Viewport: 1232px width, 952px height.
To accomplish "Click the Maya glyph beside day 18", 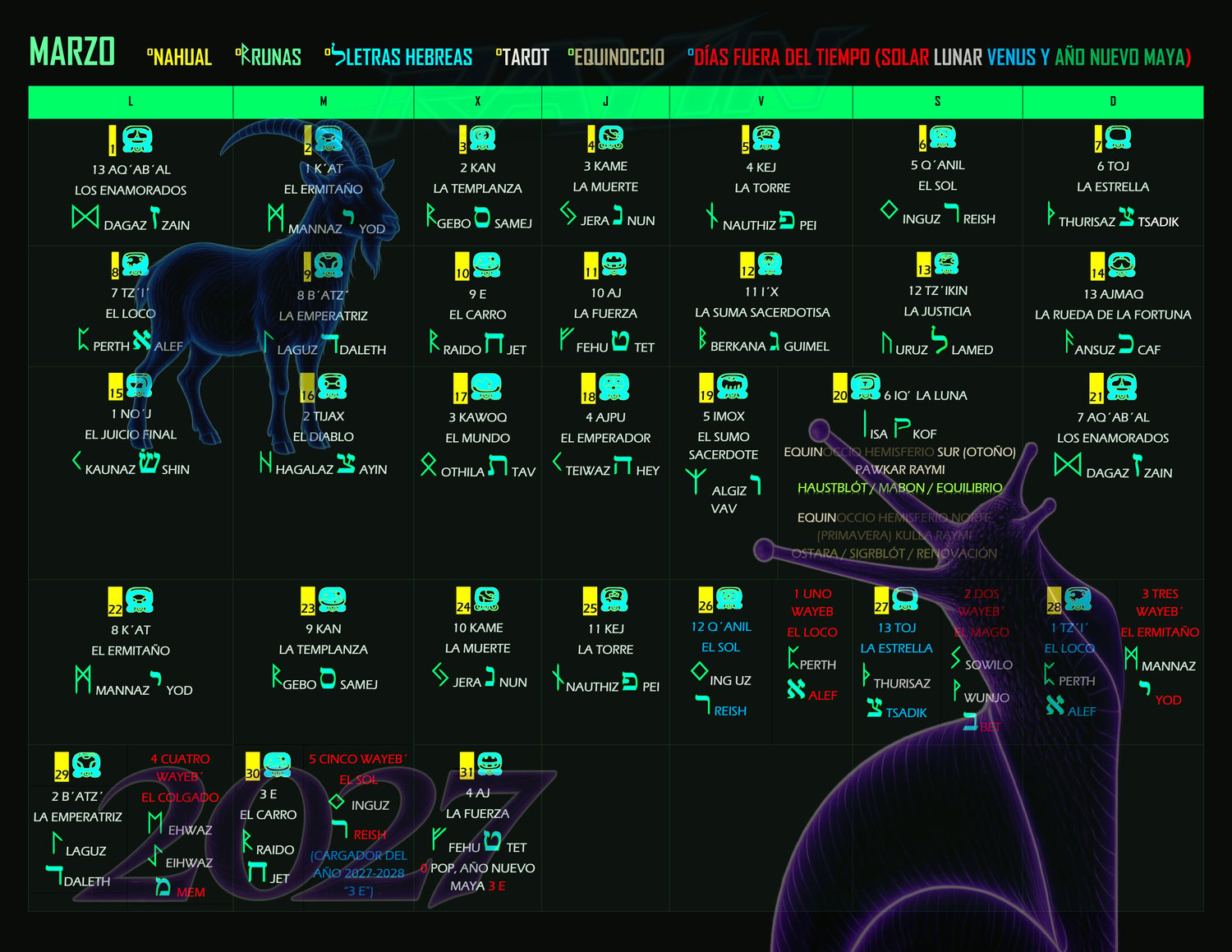I will pos(614,386).
